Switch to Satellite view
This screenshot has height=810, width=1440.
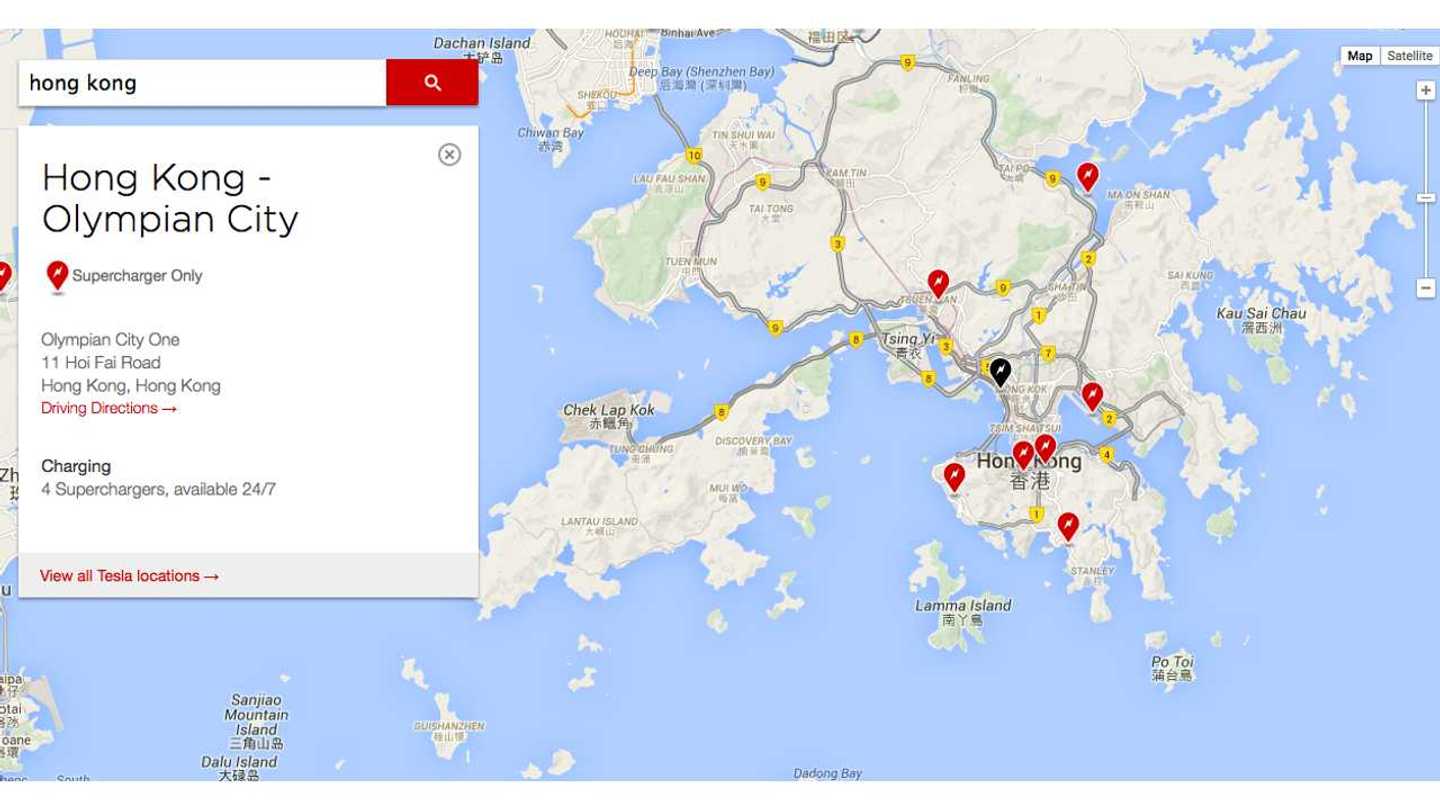point(1410,56)
